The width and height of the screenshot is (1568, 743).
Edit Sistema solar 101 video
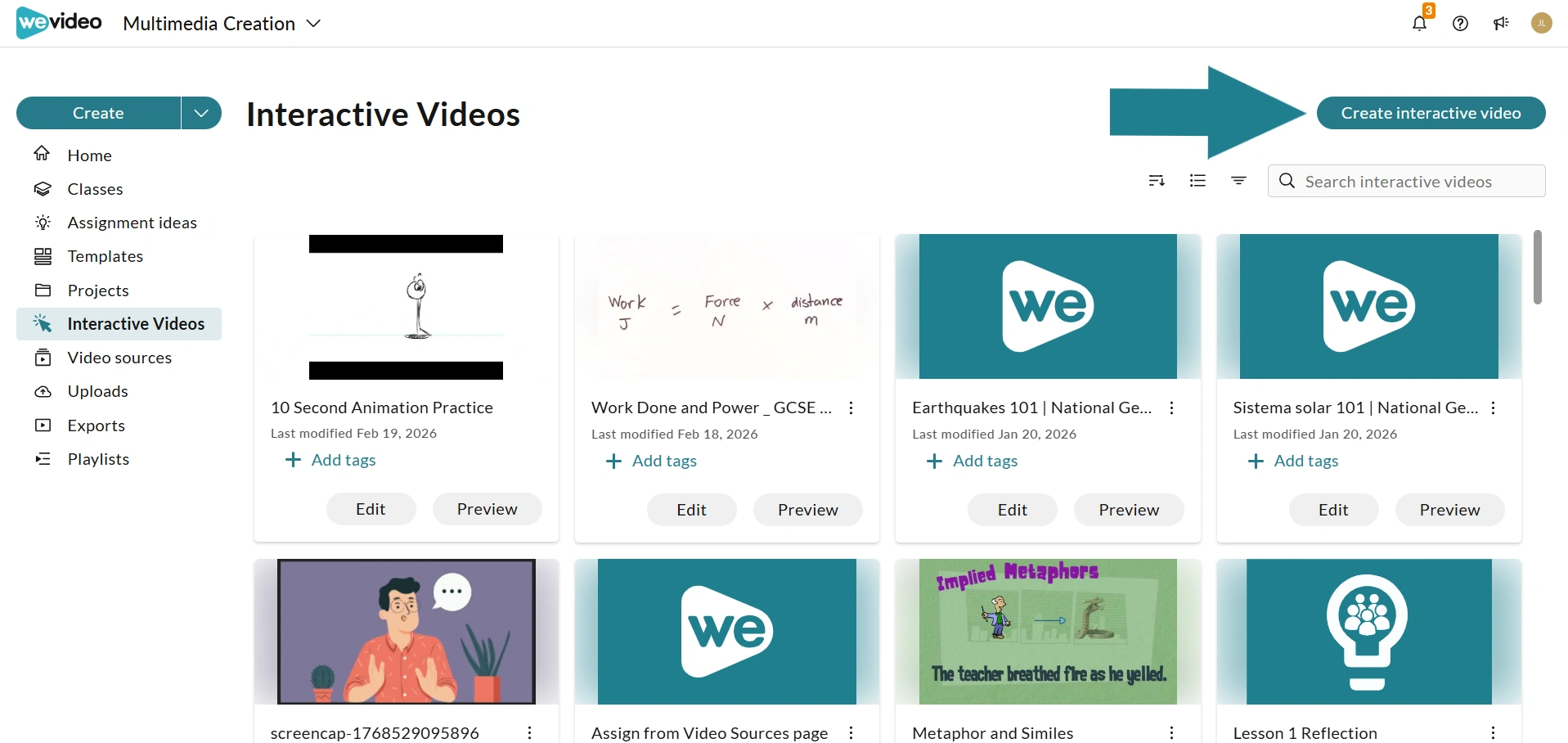(x=1333, y=510)
